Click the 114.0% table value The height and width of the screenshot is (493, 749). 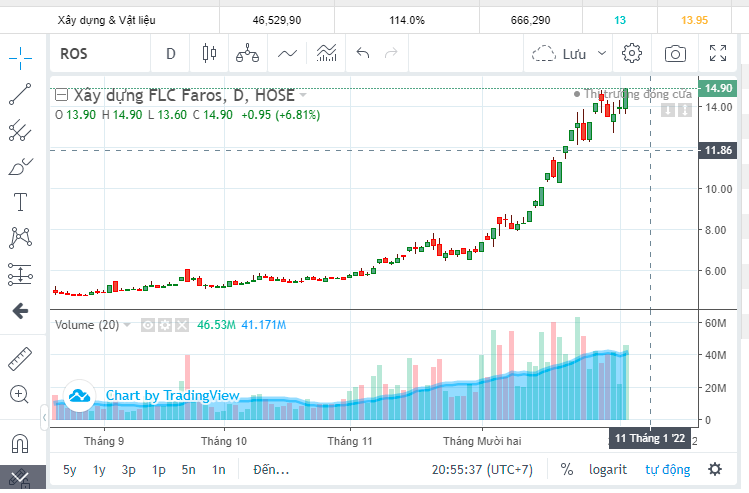[407, 20]
